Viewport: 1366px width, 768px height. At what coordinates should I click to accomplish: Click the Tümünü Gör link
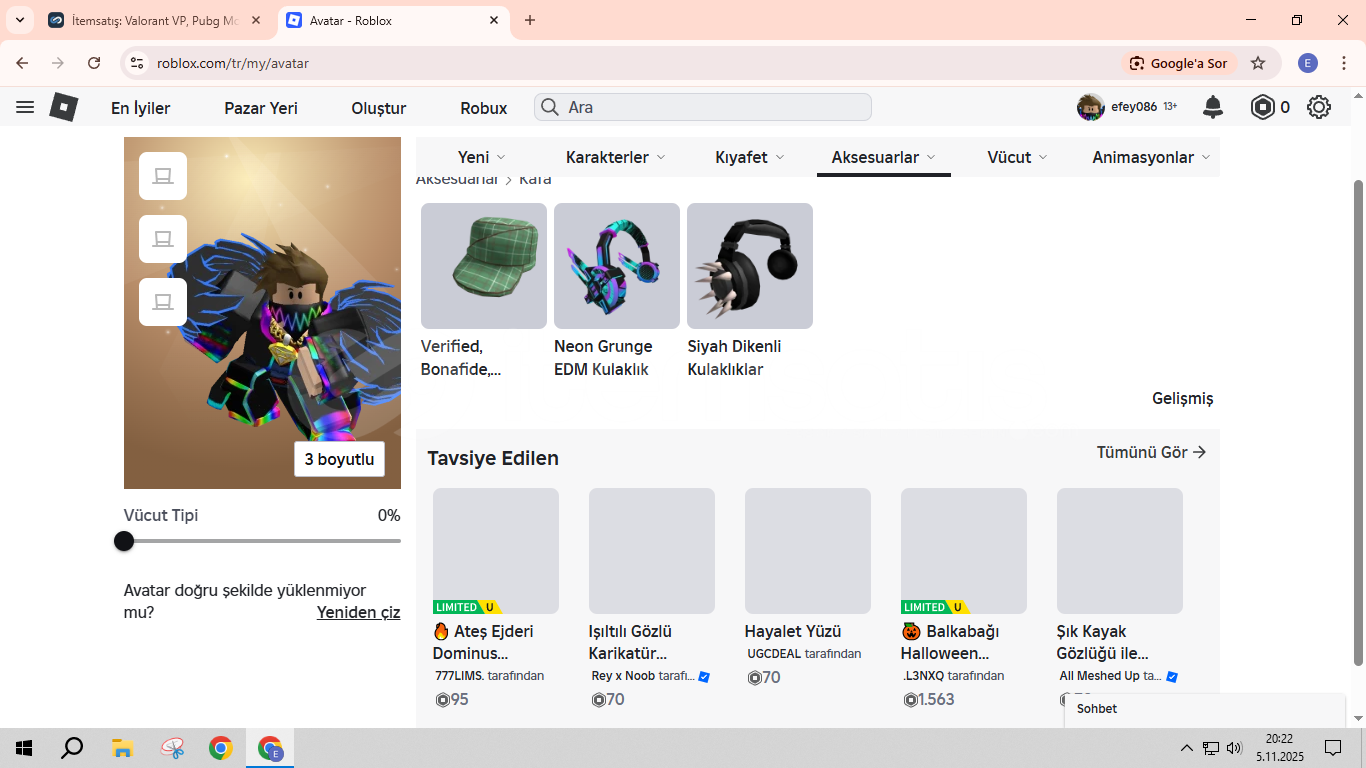[x=1151, y=452]
